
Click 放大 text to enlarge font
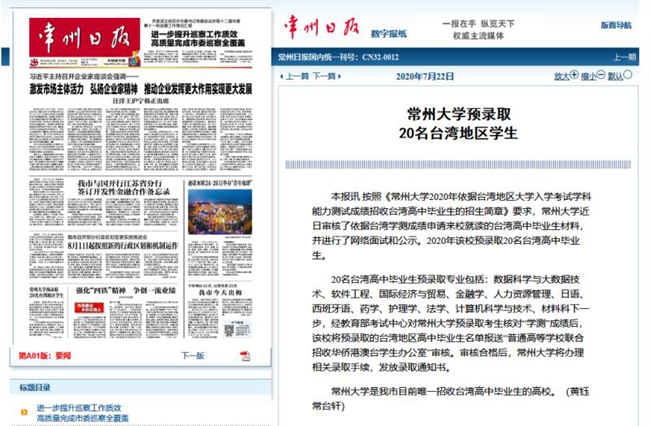click(x=563, y=76)
